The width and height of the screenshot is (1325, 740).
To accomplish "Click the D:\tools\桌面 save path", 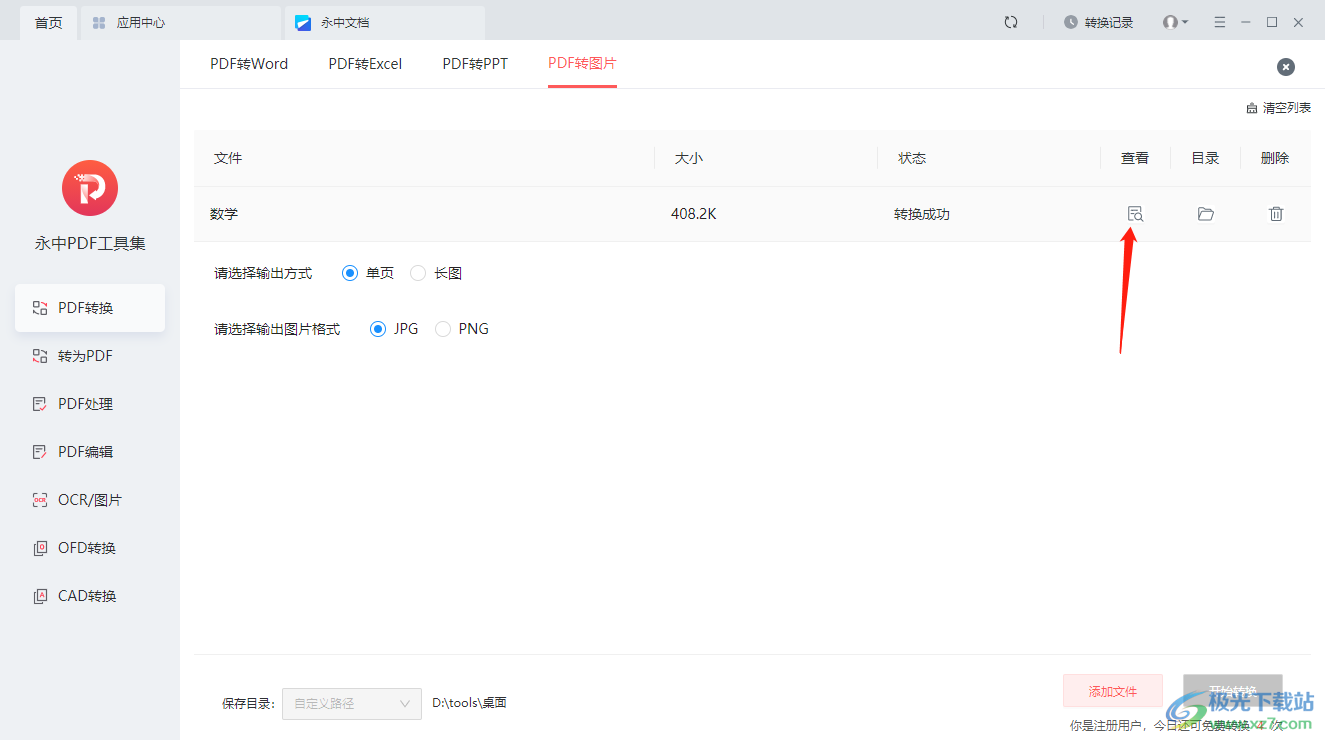I will (469, 703).
